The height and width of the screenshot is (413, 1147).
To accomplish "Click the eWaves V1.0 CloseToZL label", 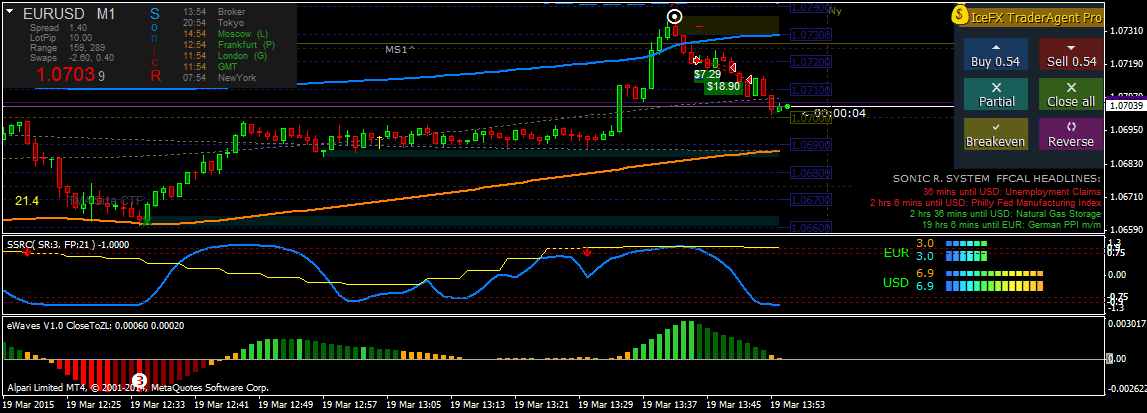I will (95, 325).
